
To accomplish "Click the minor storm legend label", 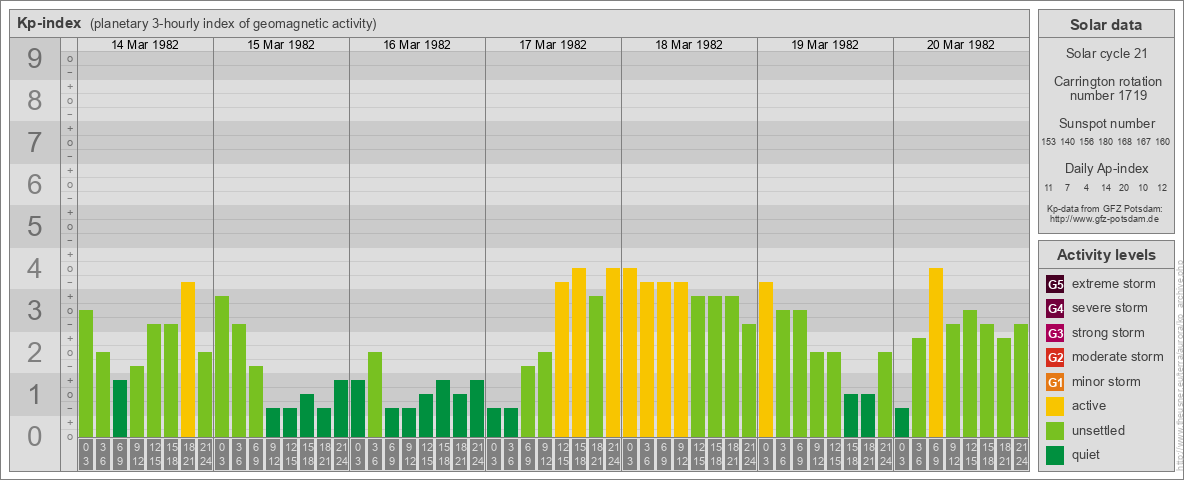I will tap(1106, 381).
